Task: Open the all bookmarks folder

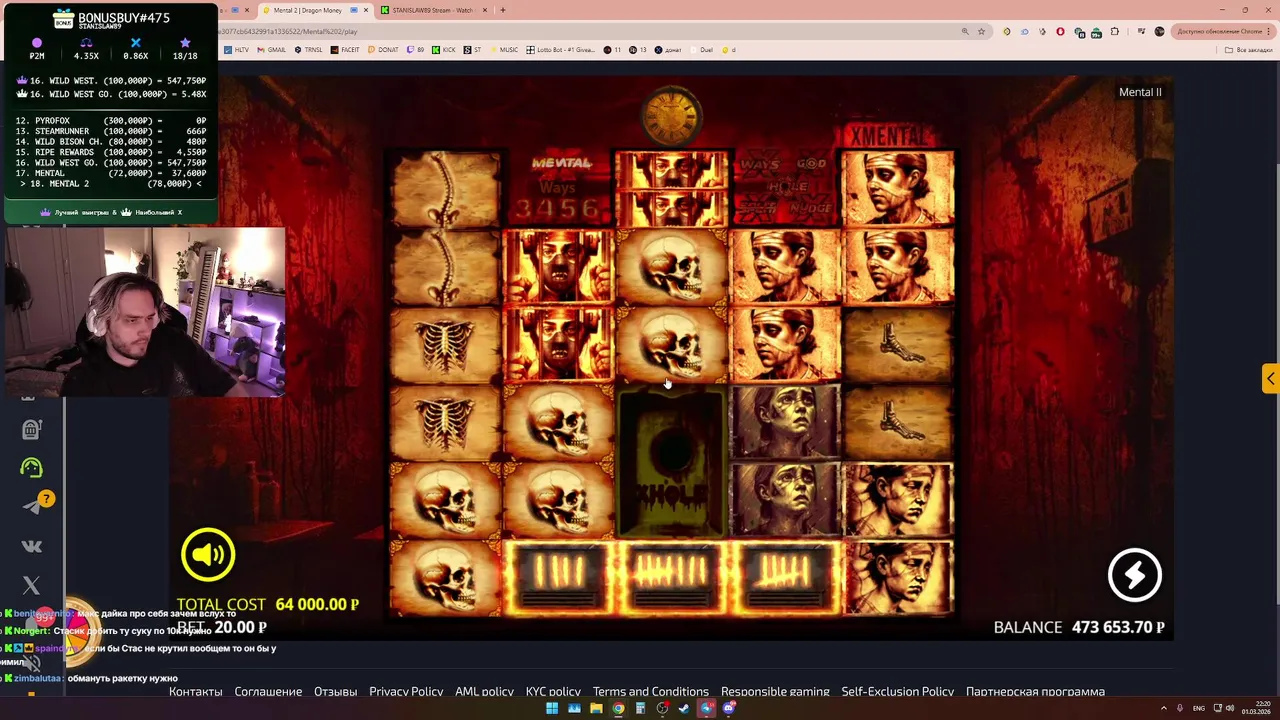Action: pos(1250,49)
